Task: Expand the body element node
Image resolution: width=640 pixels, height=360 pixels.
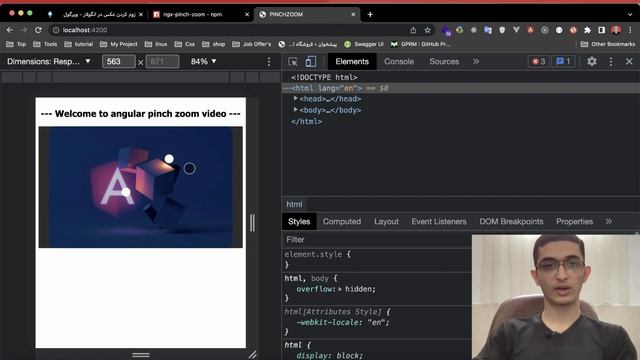Action: coord(295,110)
